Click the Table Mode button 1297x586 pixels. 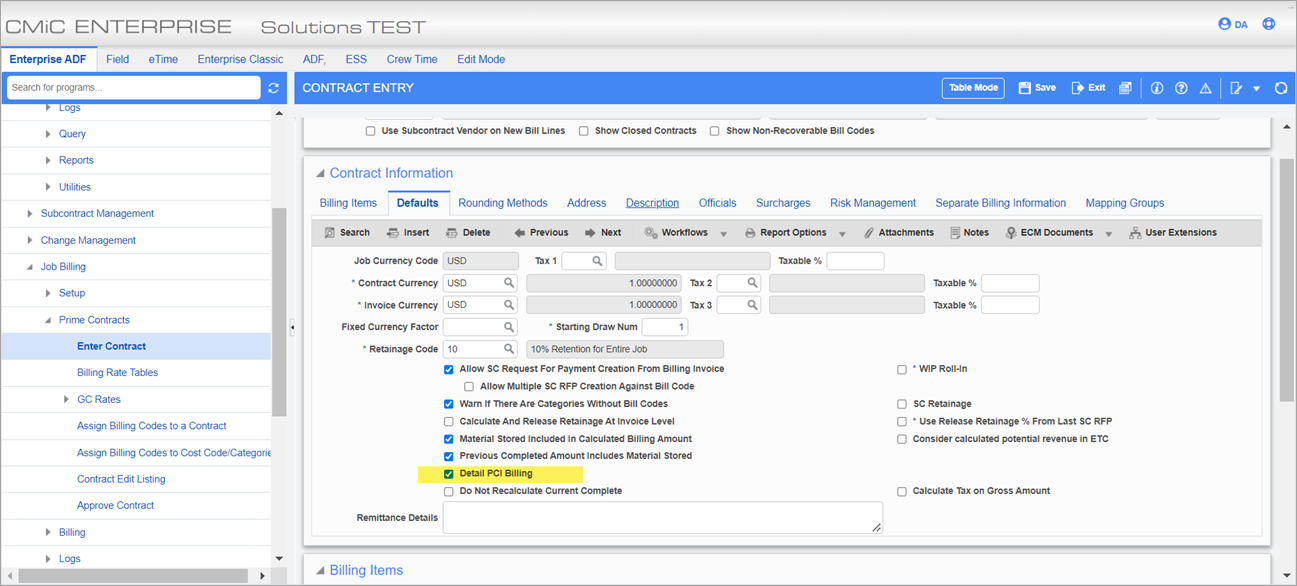[973, 88]
